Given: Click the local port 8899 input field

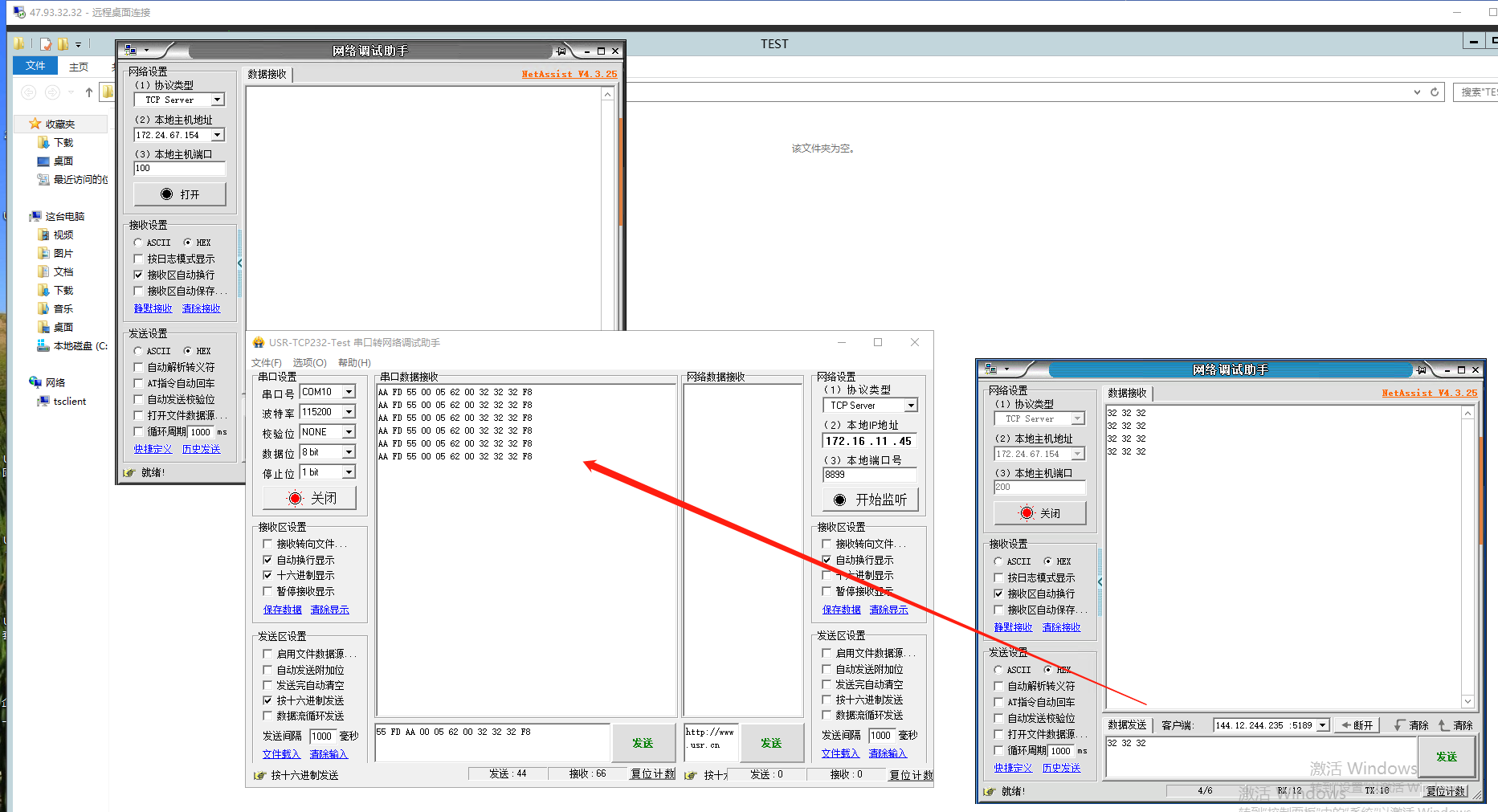Looking at the screenshot, I should (869, 475).
